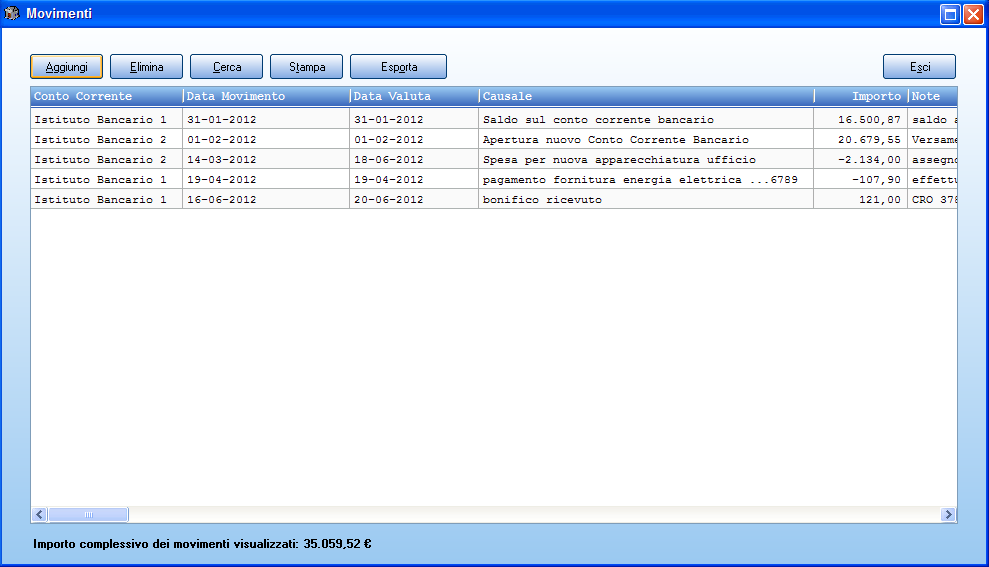This screenshot has width=989, height=567.
Task: Click Data Valuta 18-06-2012 cell
Action: click(414, 160)
